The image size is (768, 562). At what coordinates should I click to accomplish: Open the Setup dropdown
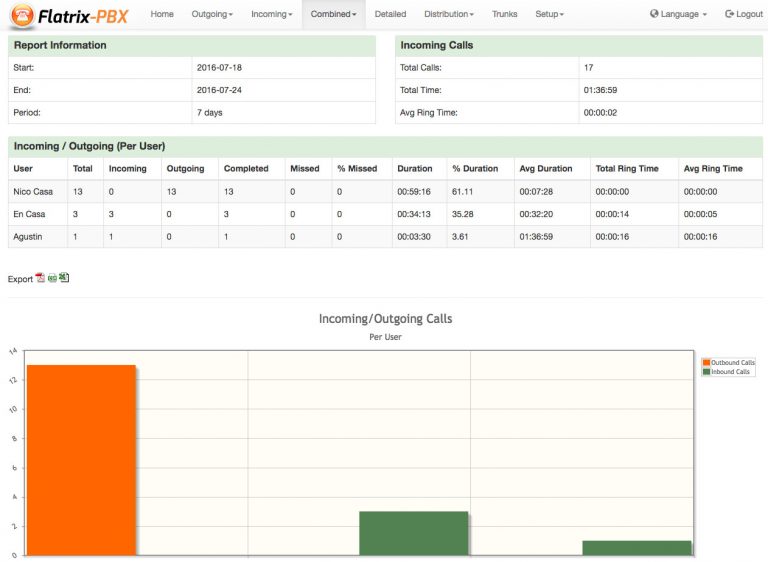coord(549,14)
